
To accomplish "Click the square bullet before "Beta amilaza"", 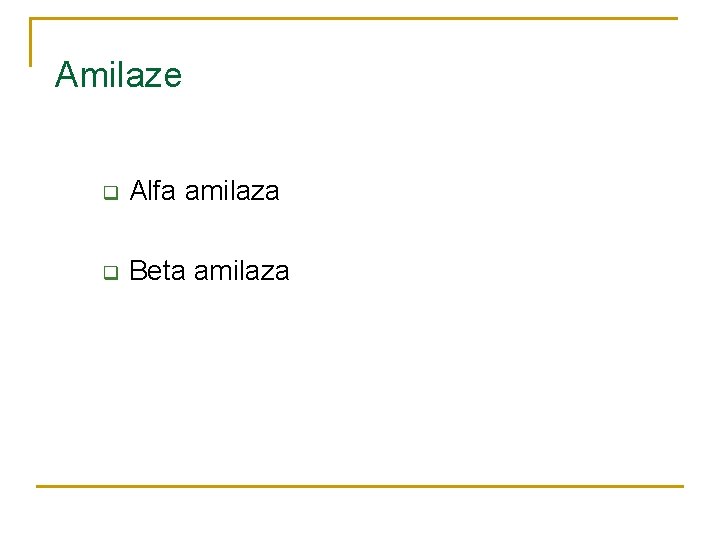I will [x=110, y=271].
